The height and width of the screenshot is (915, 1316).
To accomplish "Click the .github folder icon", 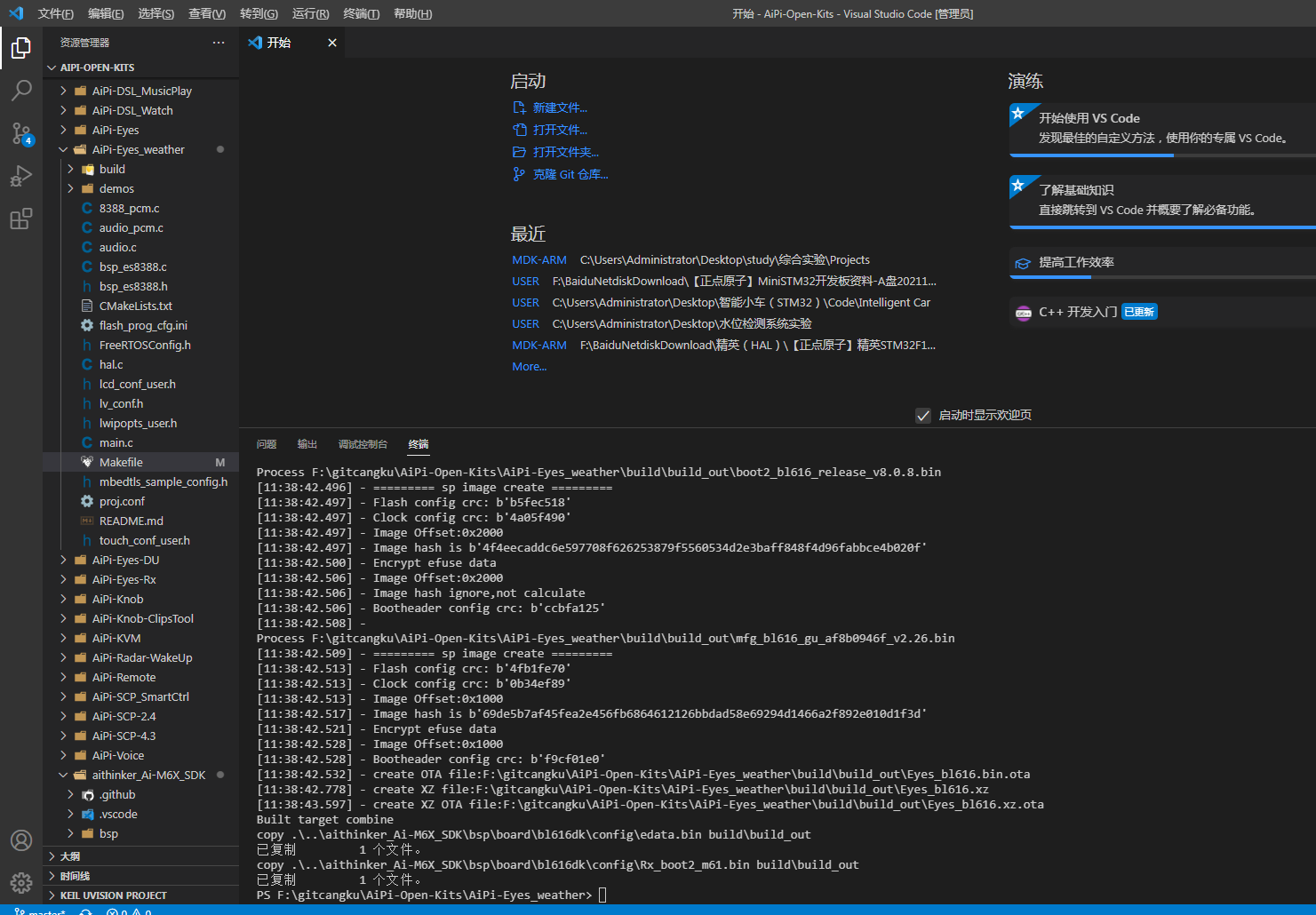I will (87, 795).
